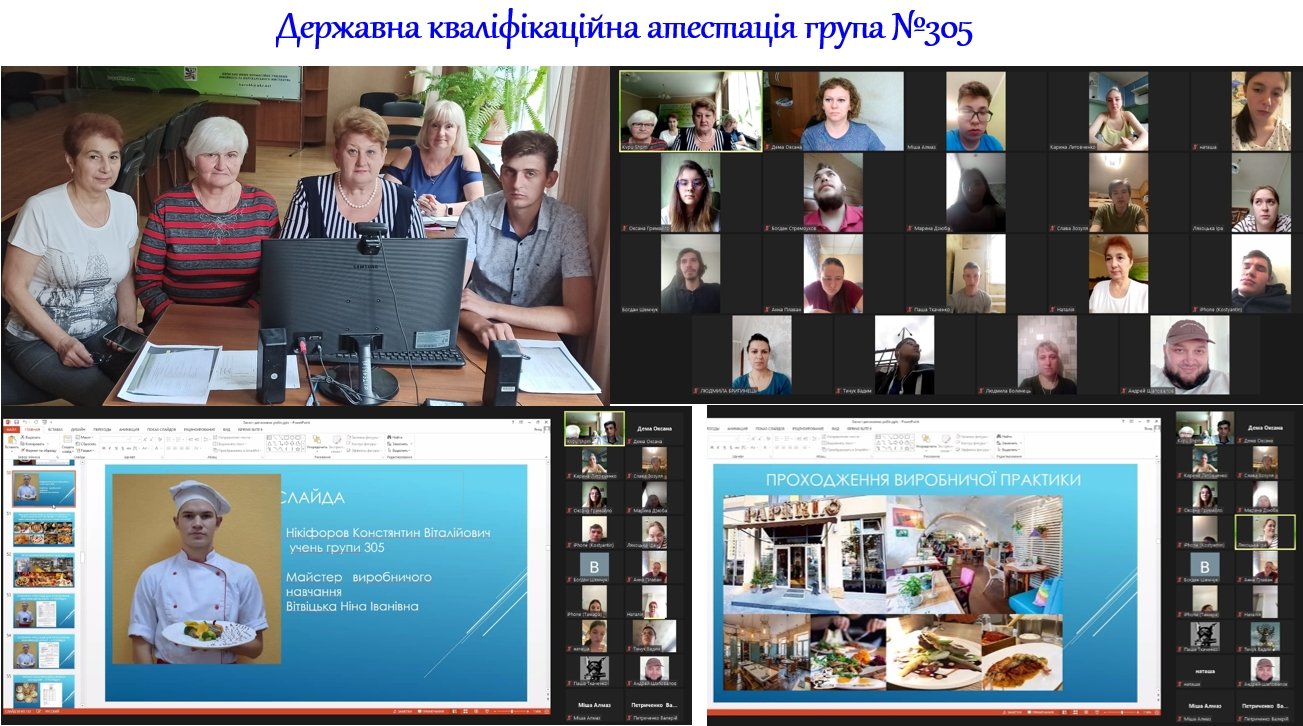
Task: Open ФАЙЛ tab in left PowerPoint
Action: pos(12,429)
